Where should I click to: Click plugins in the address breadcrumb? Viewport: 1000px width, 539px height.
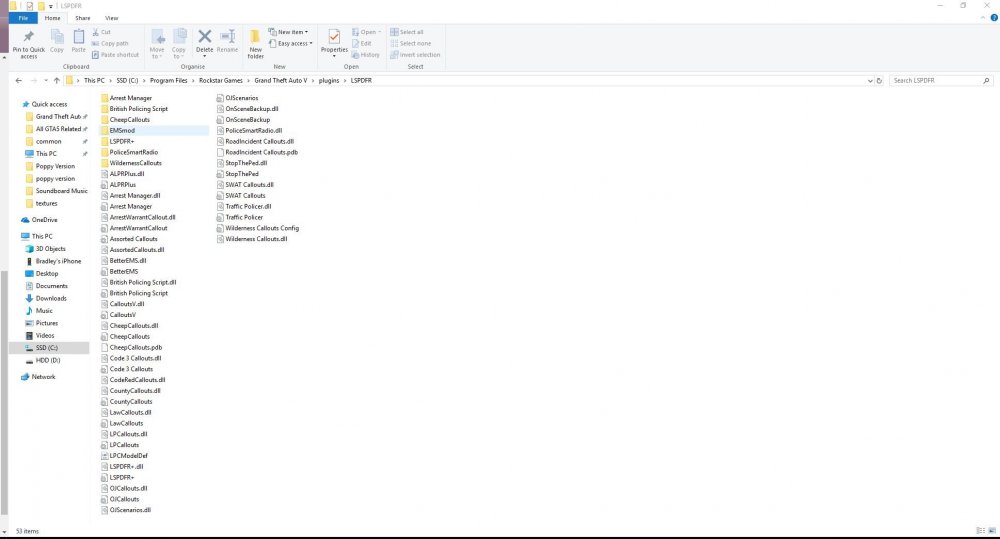[329, 80]
